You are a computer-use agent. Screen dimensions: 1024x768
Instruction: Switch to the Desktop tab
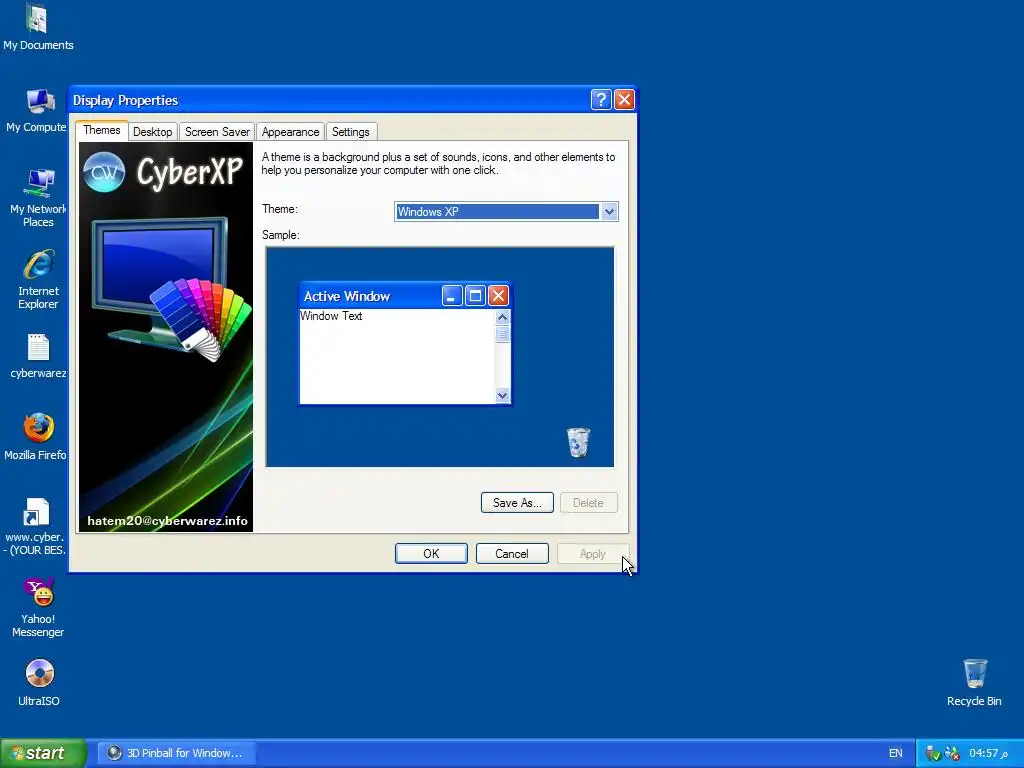click(x=152, y=131)
